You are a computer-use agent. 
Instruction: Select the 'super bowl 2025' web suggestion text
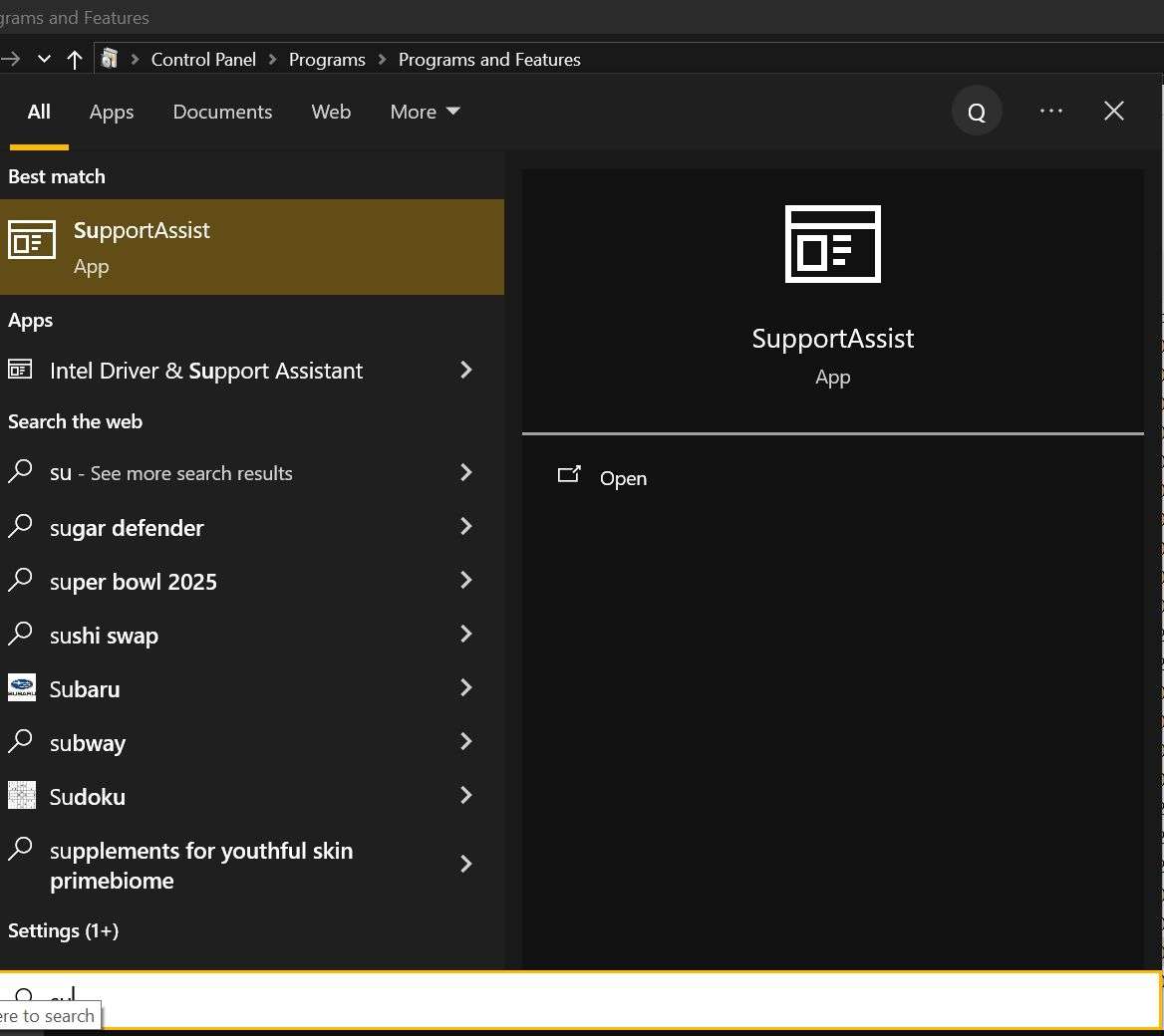click(133, 582)
